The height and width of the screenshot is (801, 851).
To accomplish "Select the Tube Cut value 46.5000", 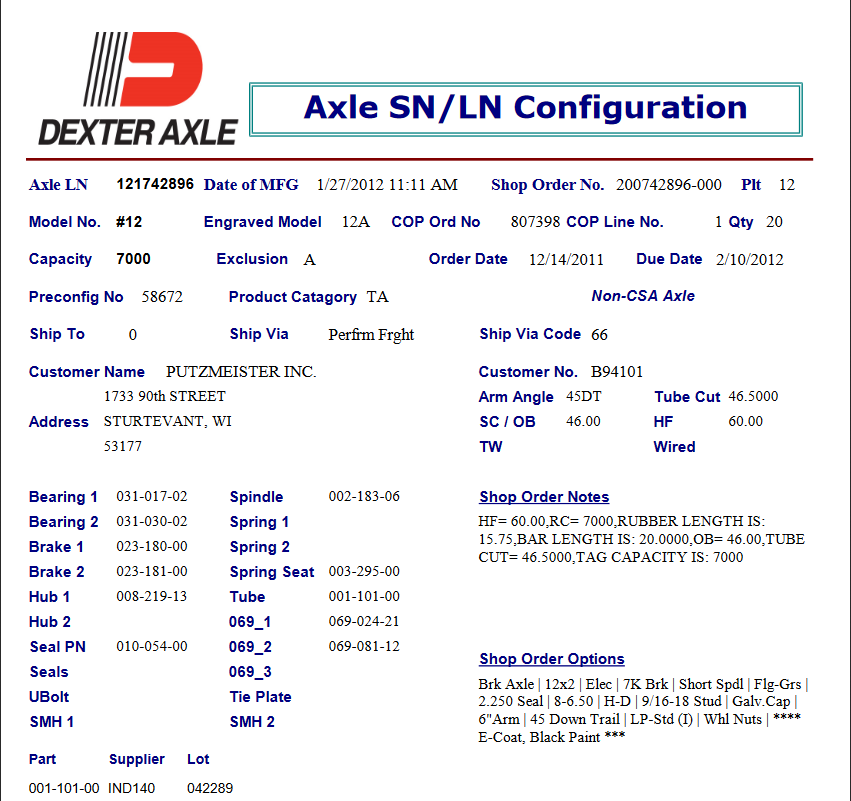I will 753,397.
